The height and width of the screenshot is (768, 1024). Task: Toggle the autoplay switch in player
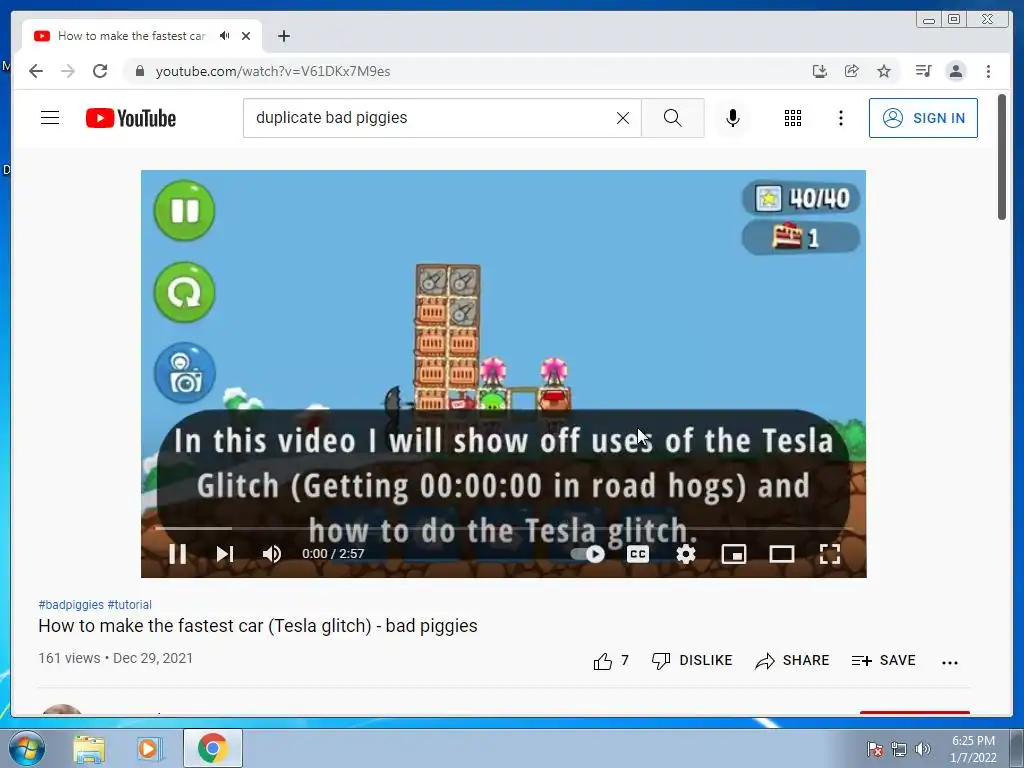(588, 554)
